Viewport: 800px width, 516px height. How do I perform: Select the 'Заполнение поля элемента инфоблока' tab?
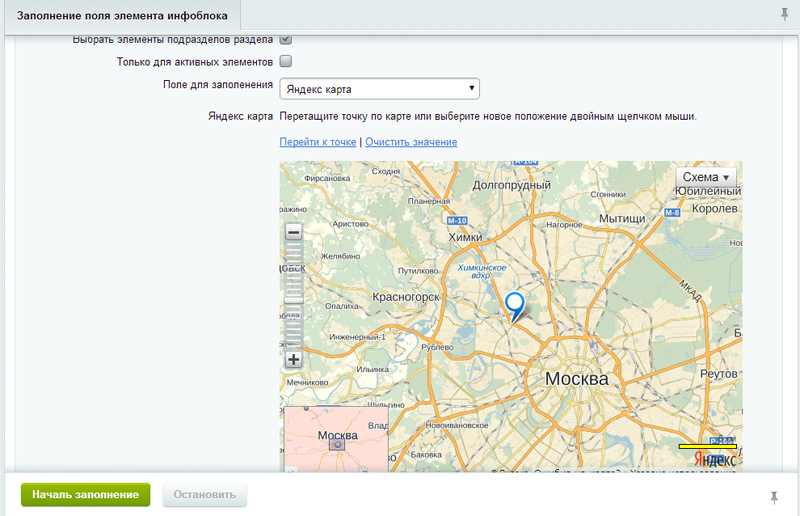click(x=121, y=16)
